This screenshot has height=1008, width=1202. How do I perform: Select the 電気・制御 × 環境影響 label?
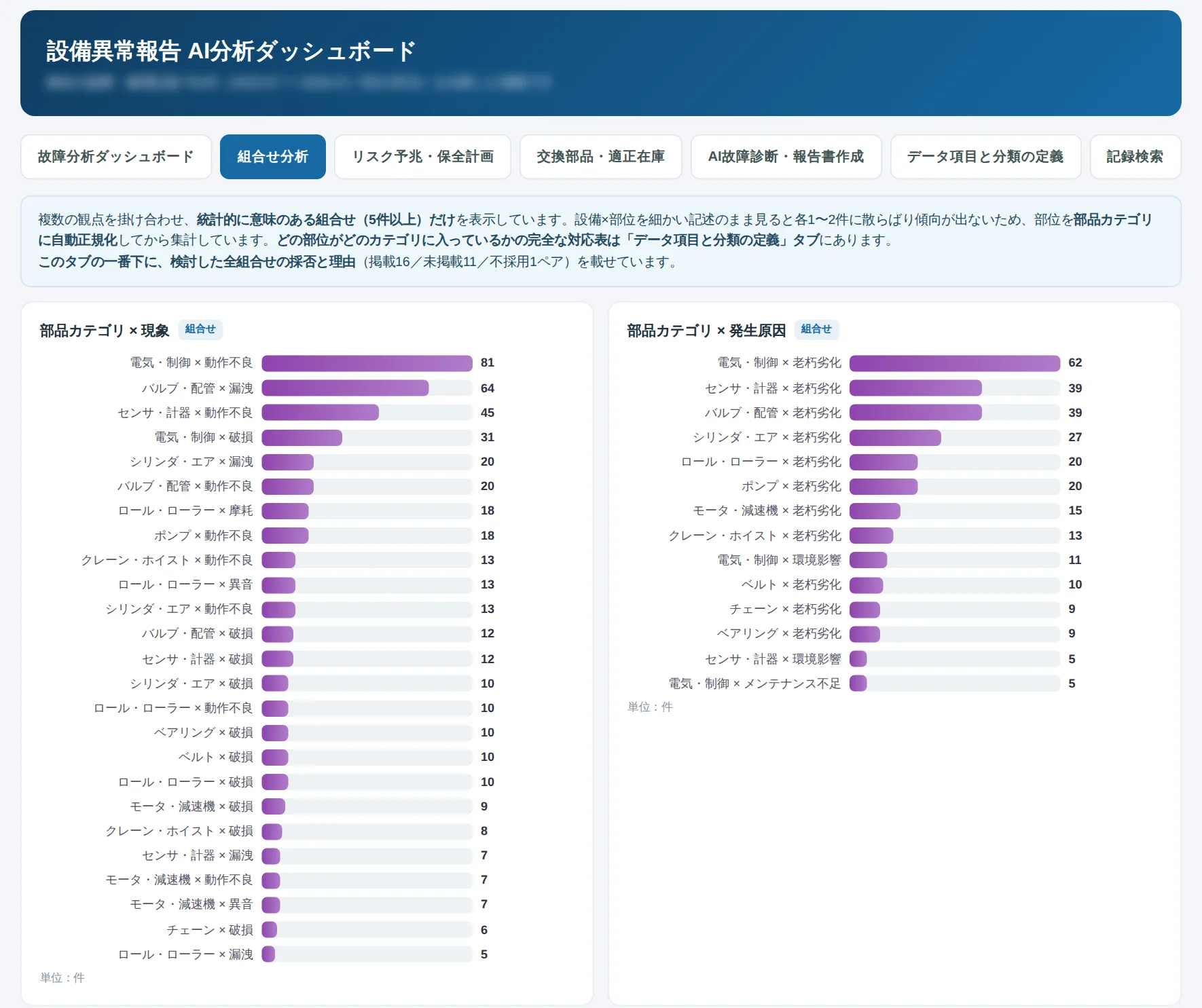pos(780,560)
